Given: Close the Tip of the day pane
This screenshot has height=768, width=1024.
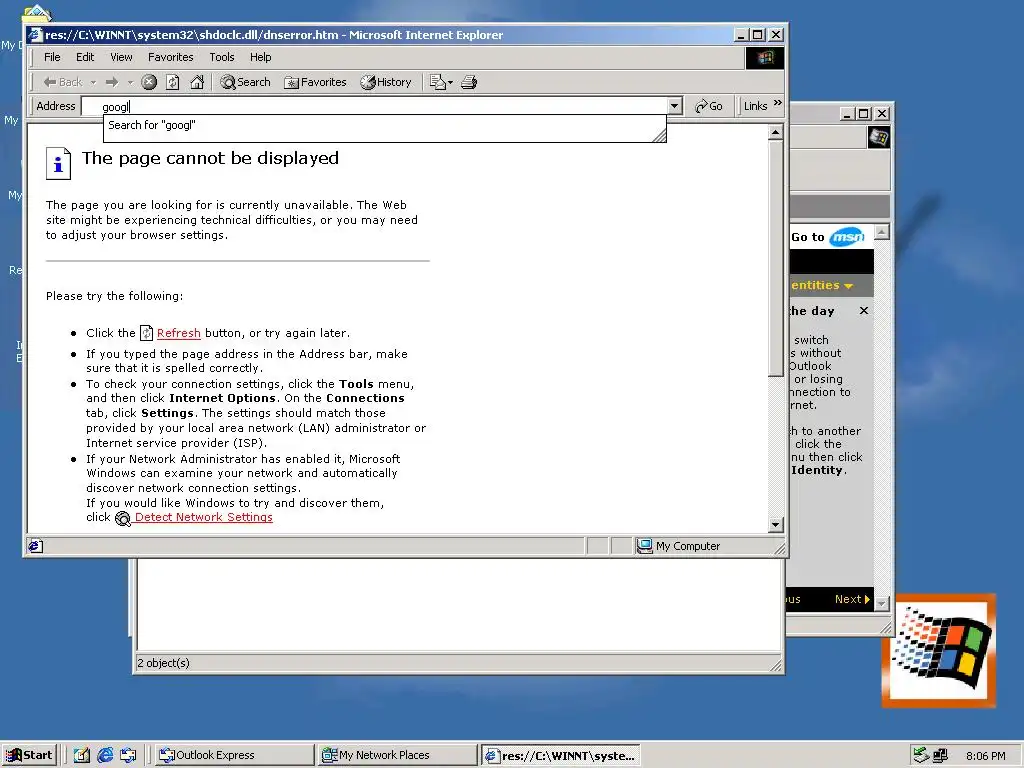Looking at the screenshot, I should (x=864, y=311).
